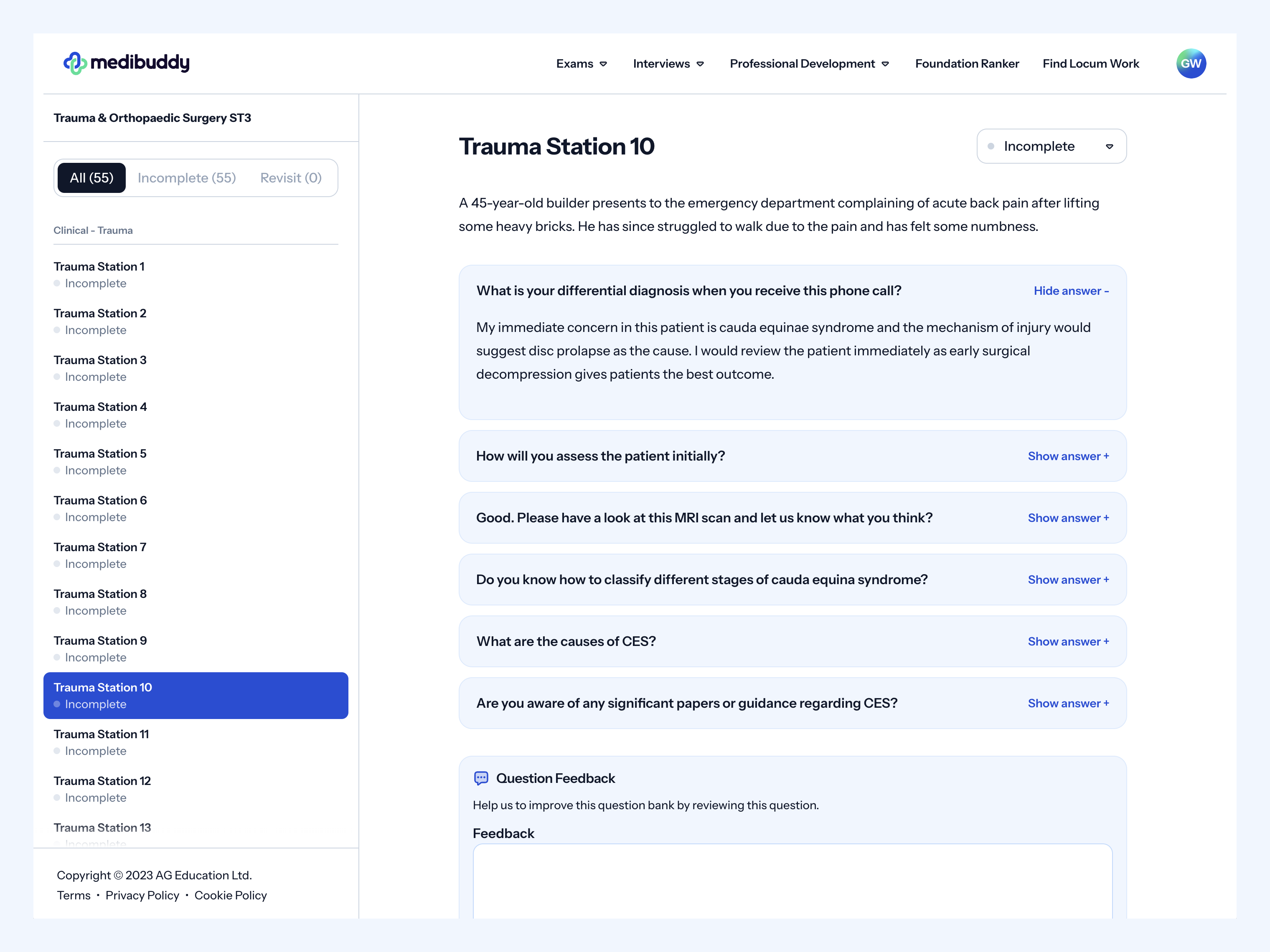Open the Foundation Ranker link
The width and height of the screenshot is (1270, 952).
pyautogui.click(x=967, y=64)
